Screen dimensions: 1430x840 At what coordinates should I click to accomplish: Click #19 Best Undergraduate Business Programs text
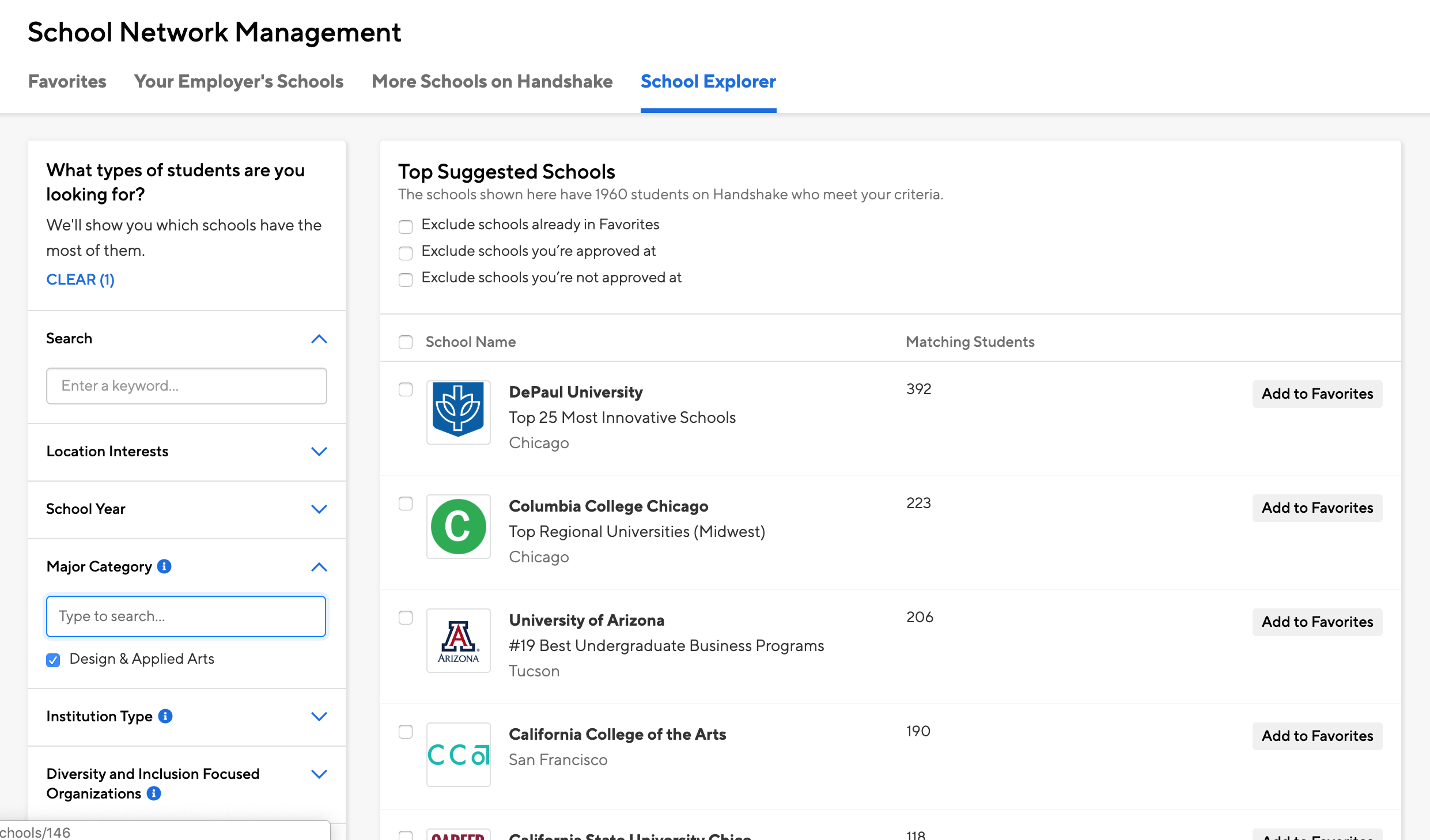(x=667, y=645)
